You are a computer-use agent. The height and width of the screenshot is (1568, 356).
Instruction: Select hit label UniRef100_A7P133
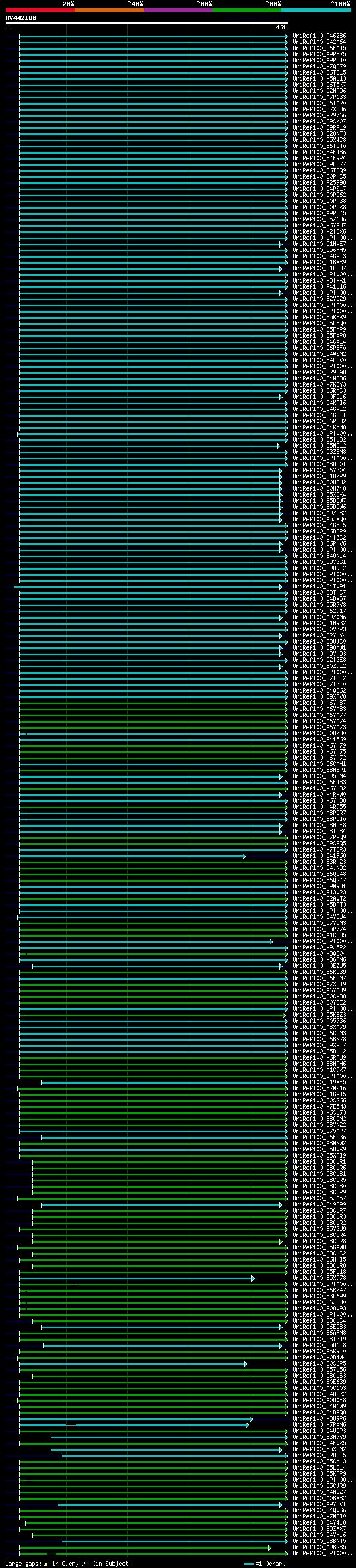pos(319,97)
